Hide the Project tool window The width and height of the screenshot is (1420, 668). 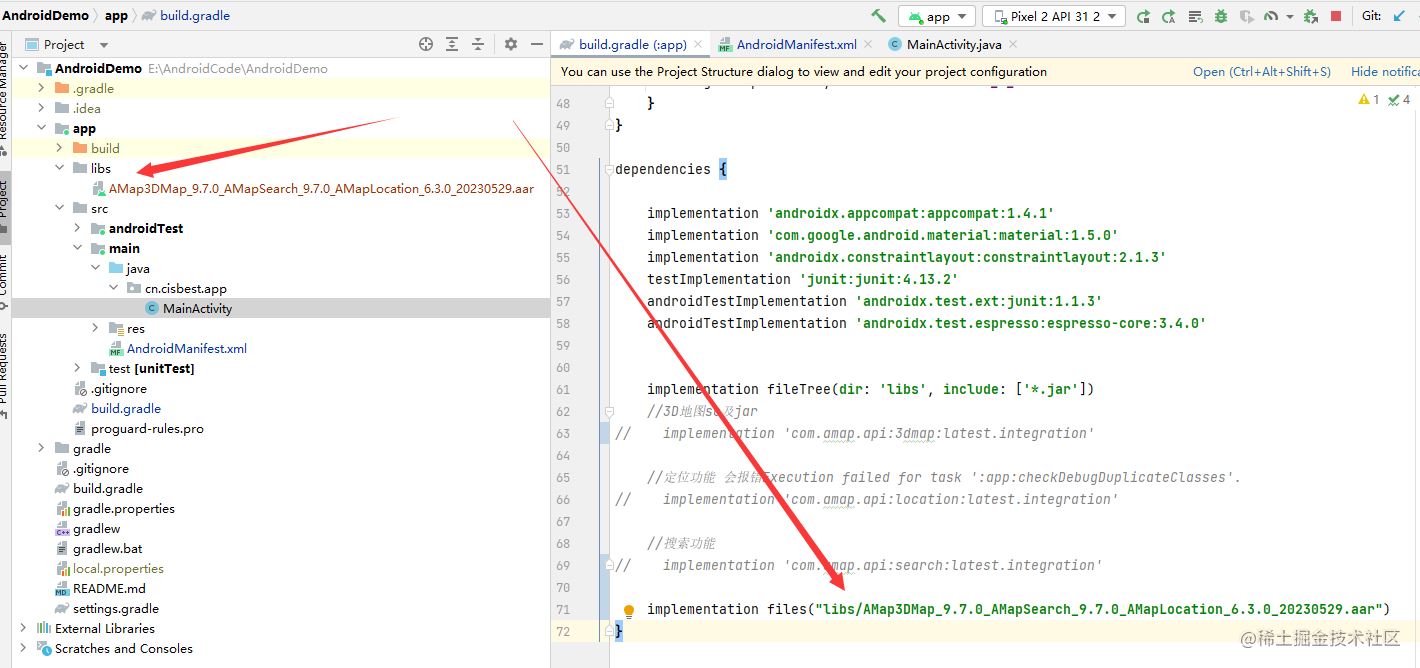(537, 44)
